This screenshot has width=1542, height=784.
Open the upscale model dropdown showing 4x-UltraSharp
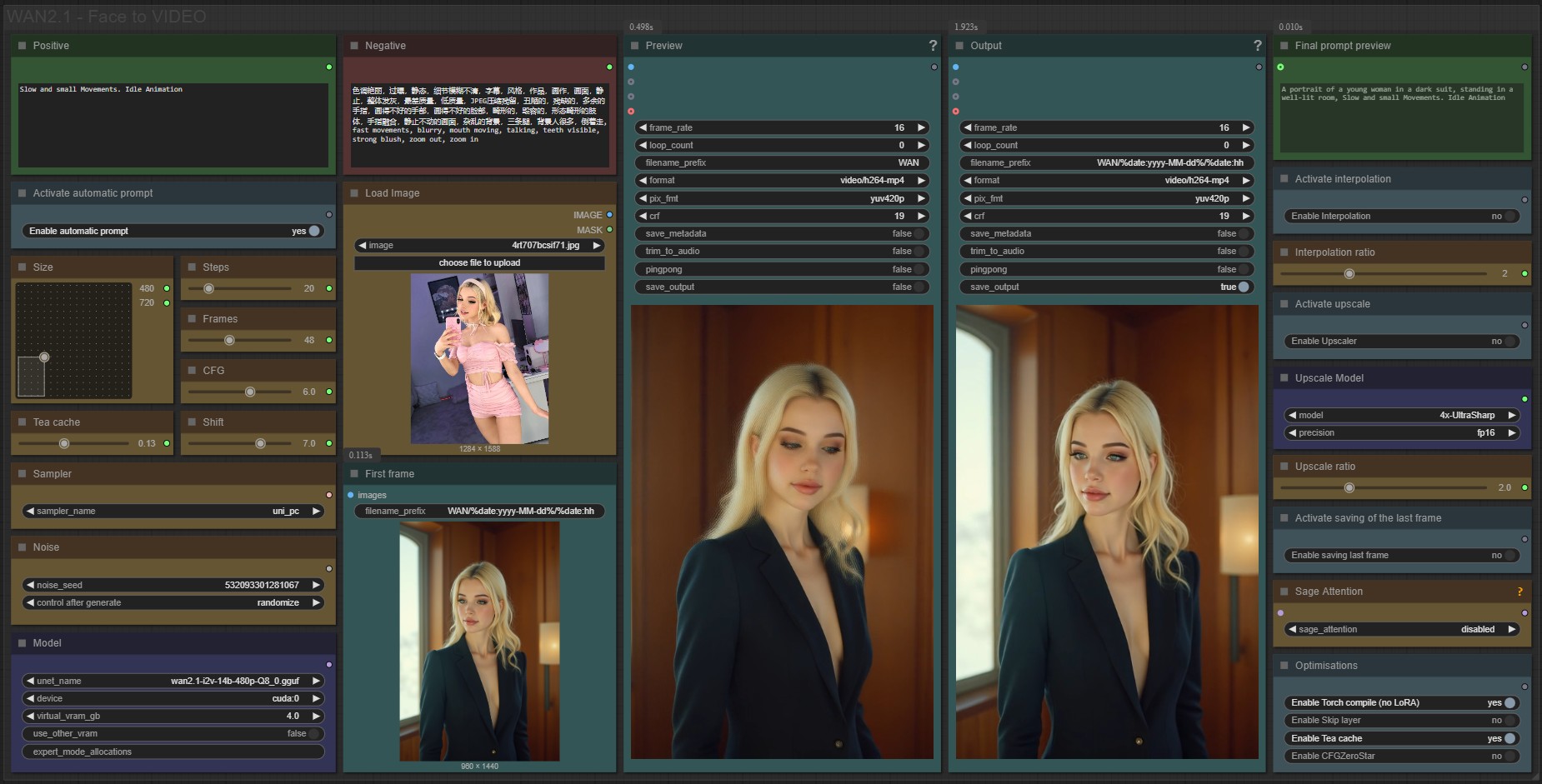point(1404,416)
